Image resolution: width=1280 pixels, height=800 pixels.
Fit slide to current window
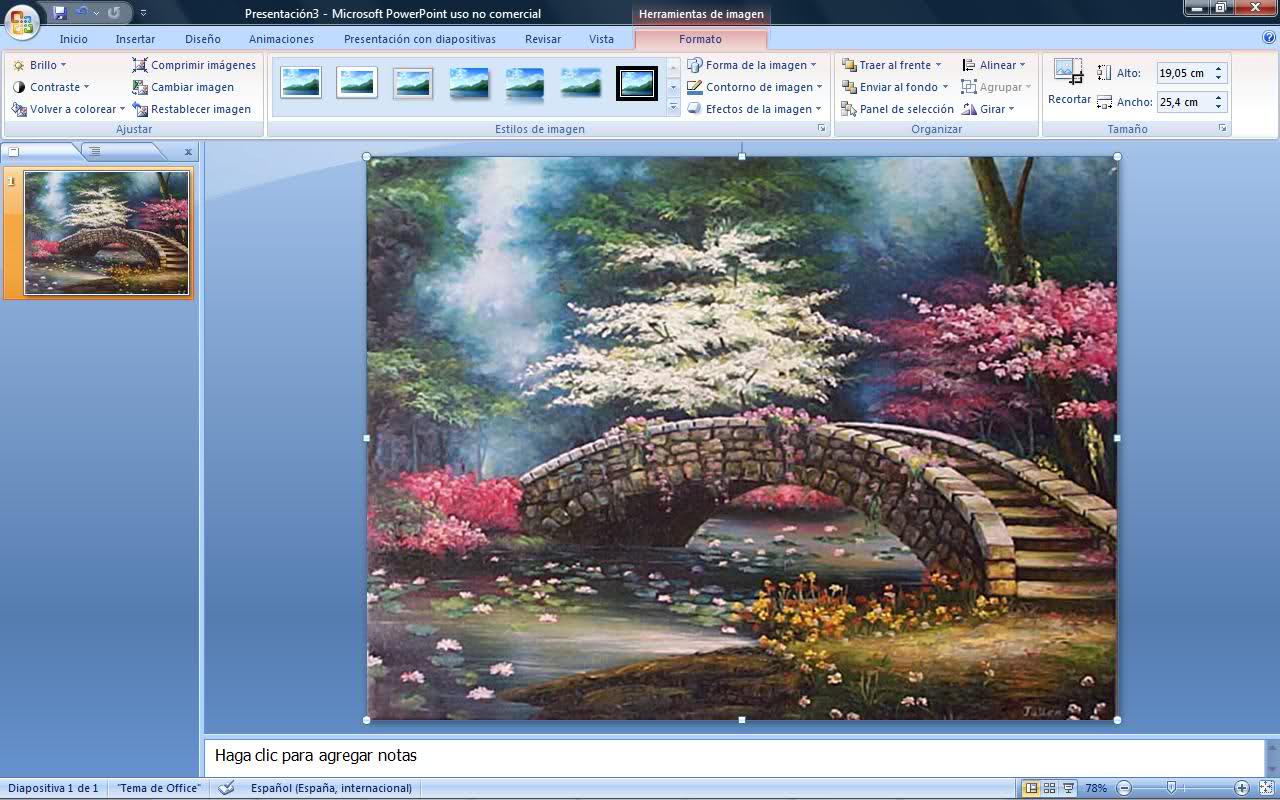pos(1265,788)
